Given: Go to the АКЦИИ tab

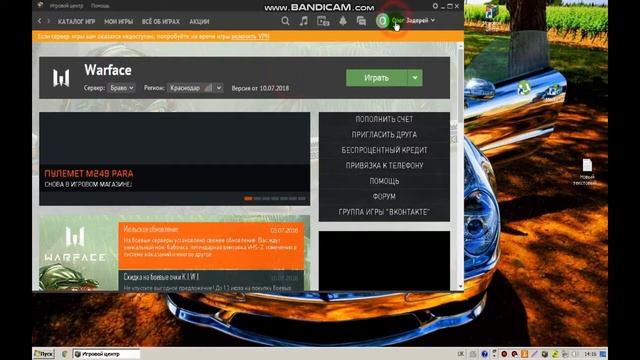Looking at the screenshot, I should click(x=199, y=22).
